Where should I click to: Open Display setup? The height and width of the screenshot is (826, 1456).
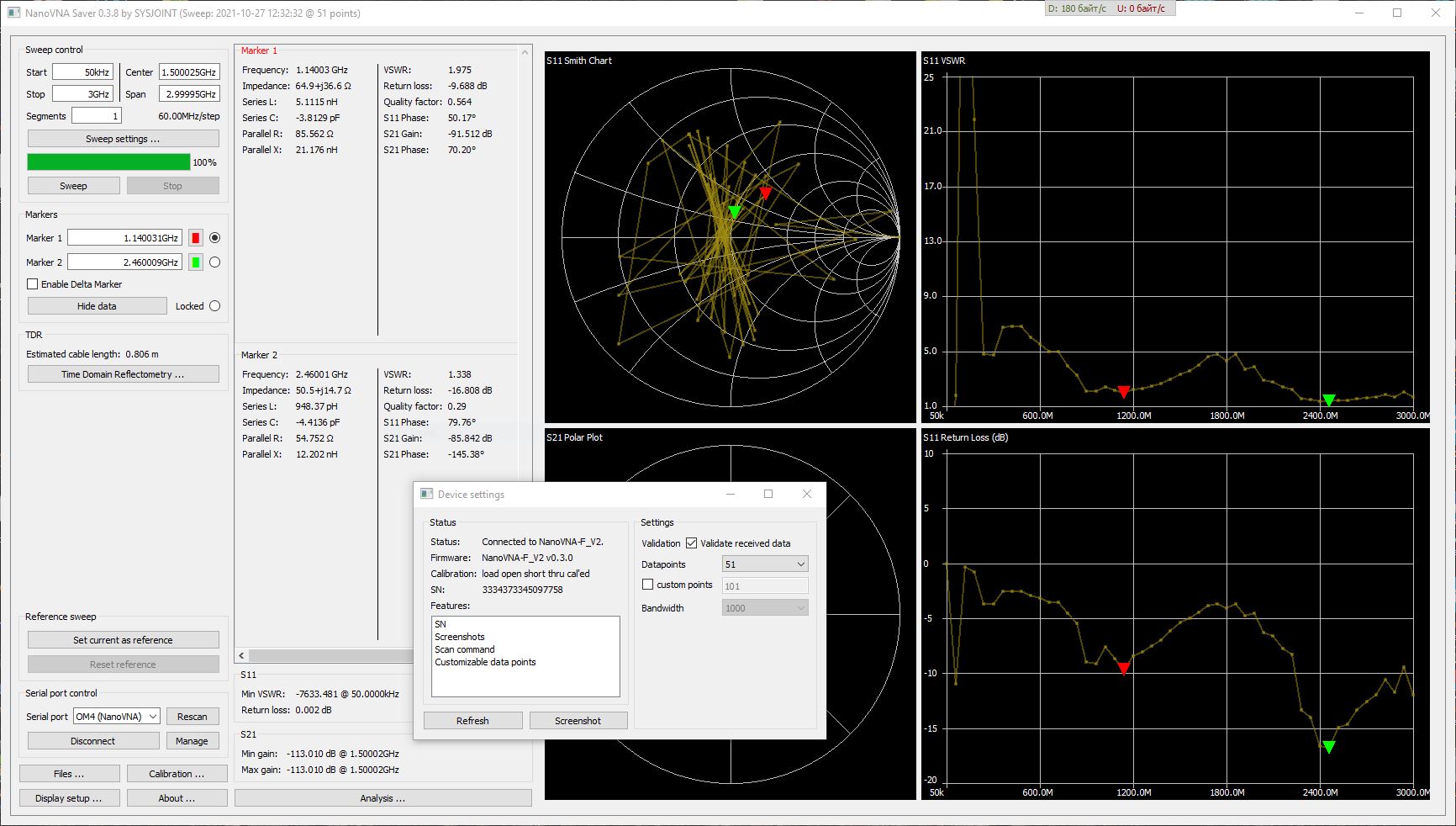coord(70,798)
